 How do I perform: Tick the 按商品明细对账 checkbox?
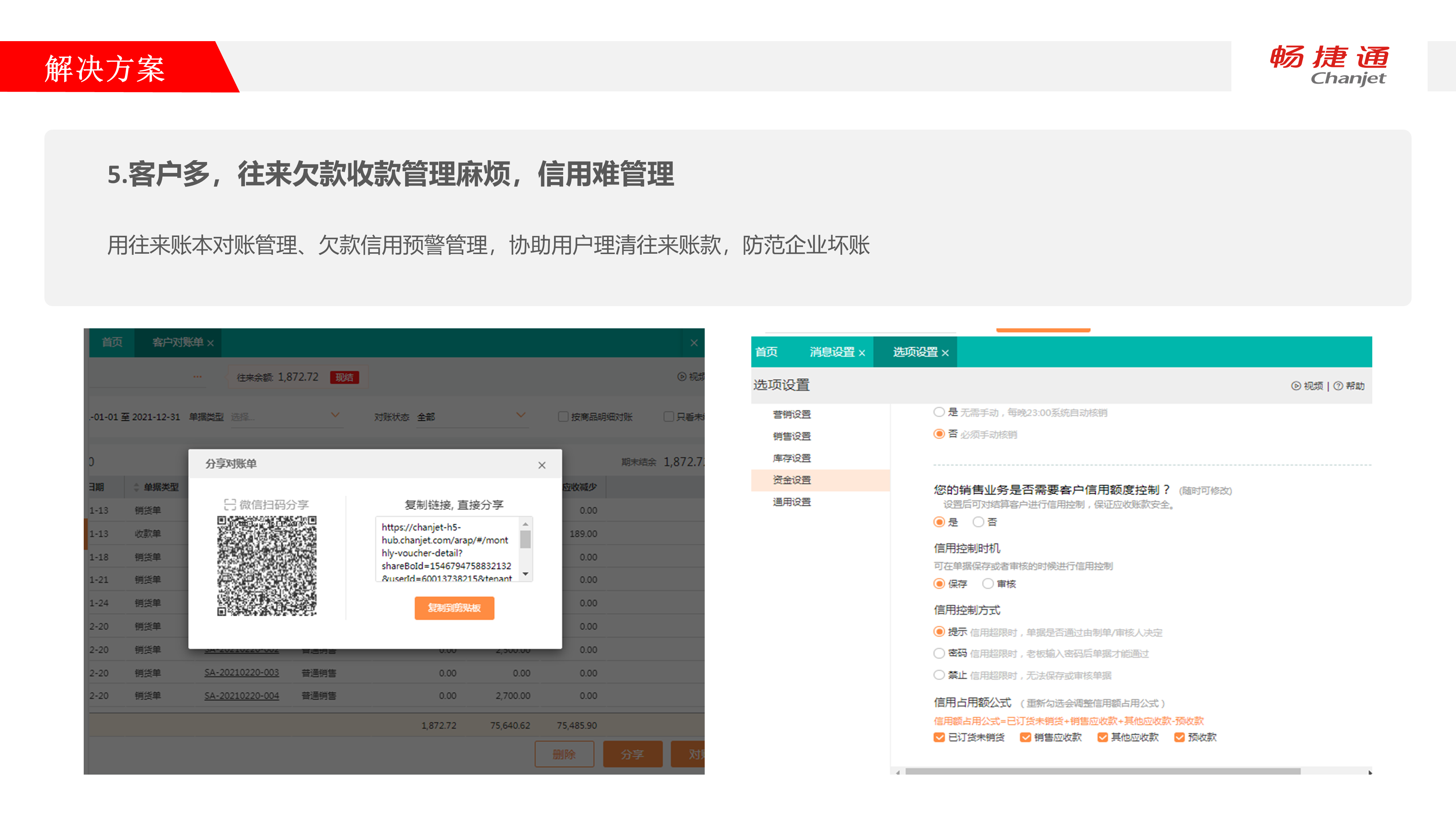click(563, 417)
